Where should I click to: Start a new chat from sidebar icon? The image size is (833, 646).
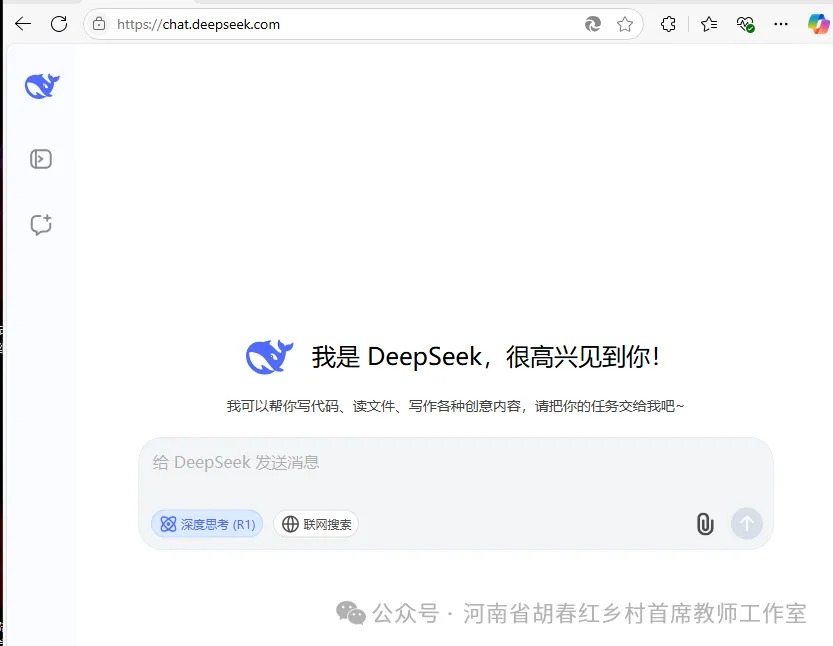41,225
